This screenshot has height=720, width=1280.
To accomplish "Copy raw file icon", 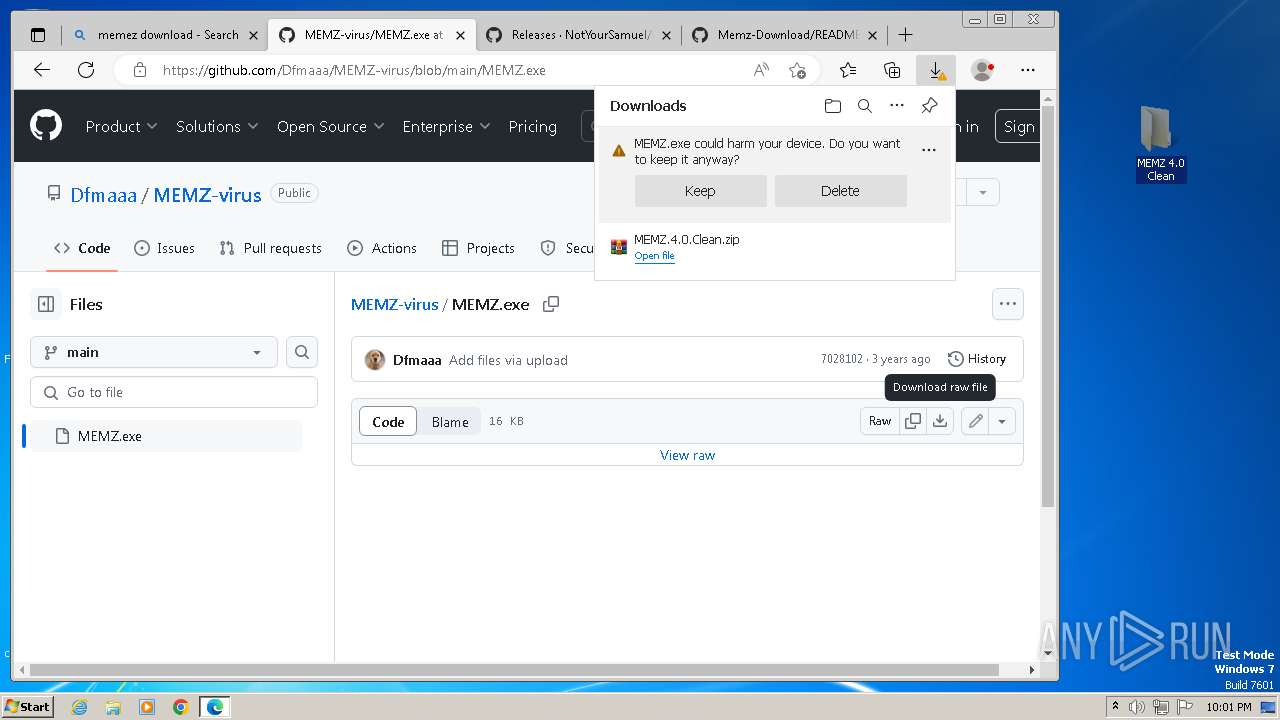I will click(x=913, y=421).
